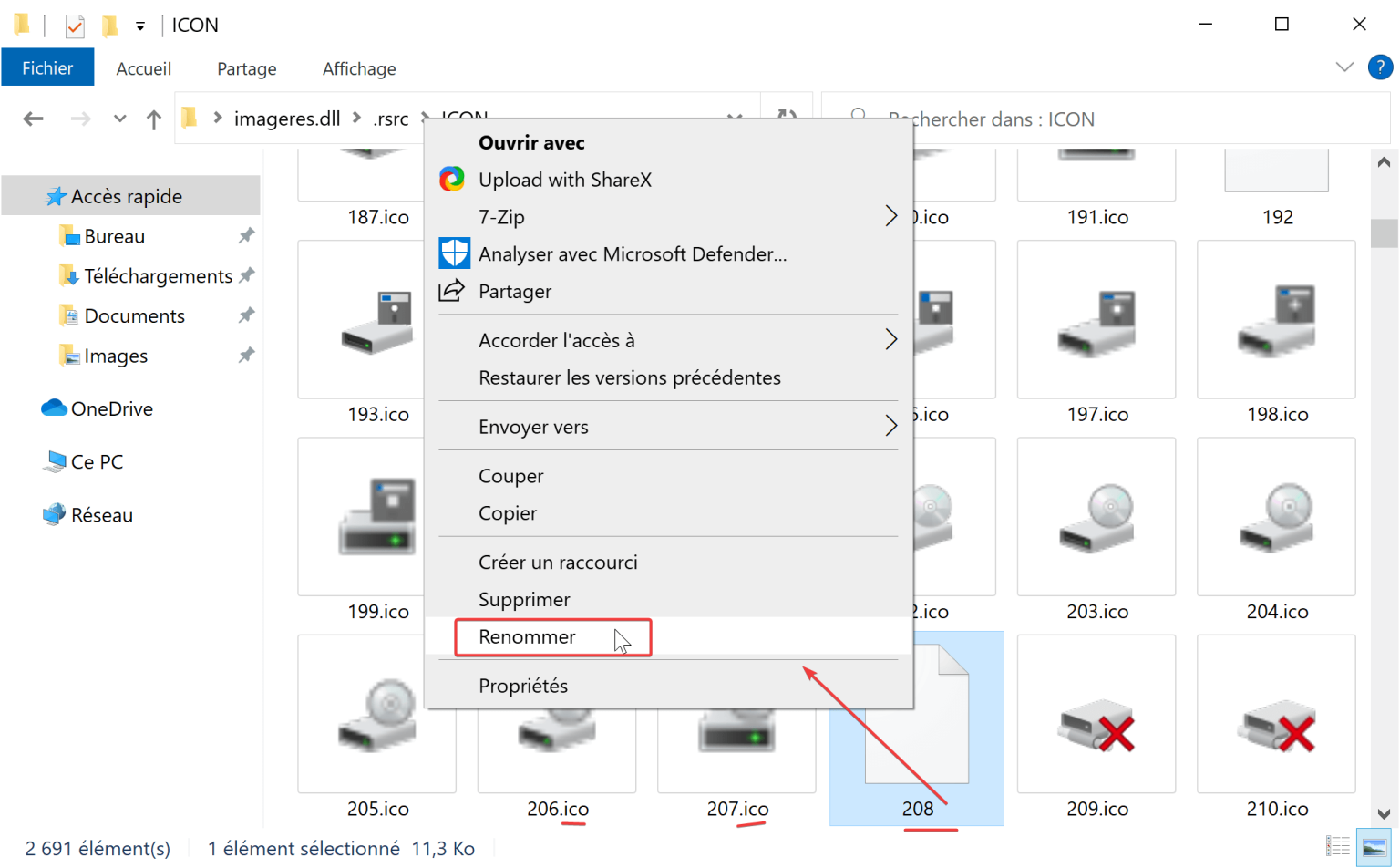Click the Partager share icon
Image resolution: width=1400 pixels, height=868 pixels.
[454, 291]
